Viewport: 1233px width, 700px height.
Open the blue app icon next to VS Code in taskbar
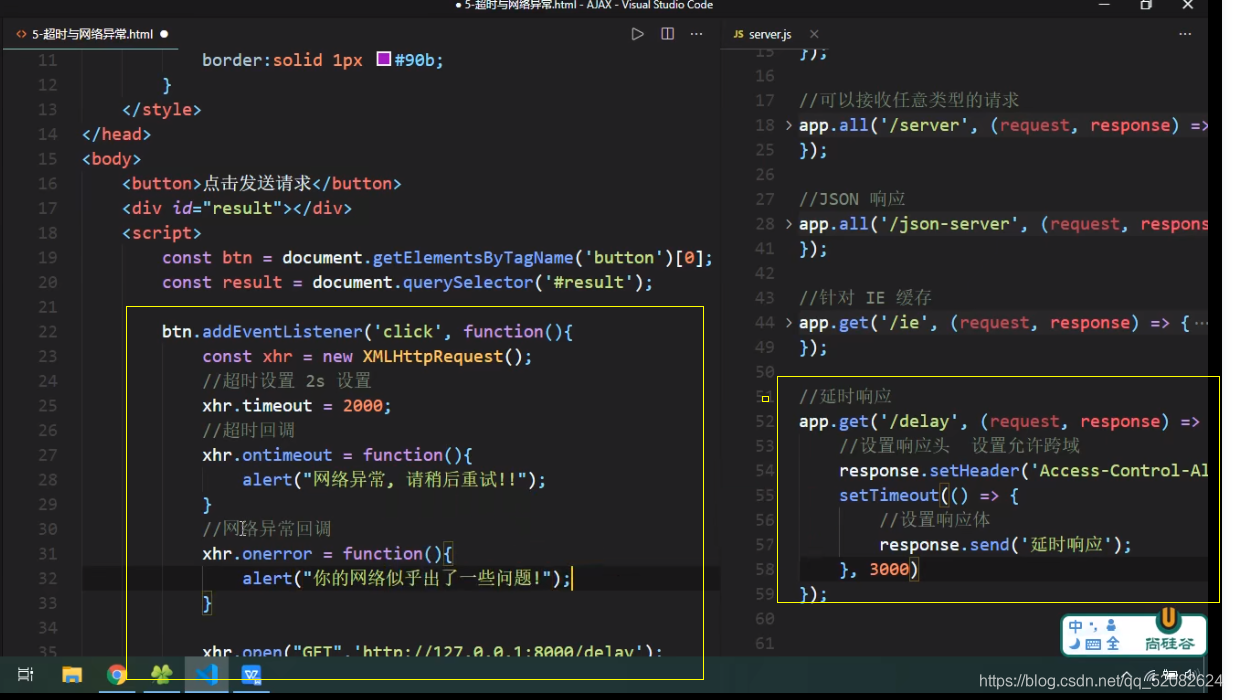[252, 675]
